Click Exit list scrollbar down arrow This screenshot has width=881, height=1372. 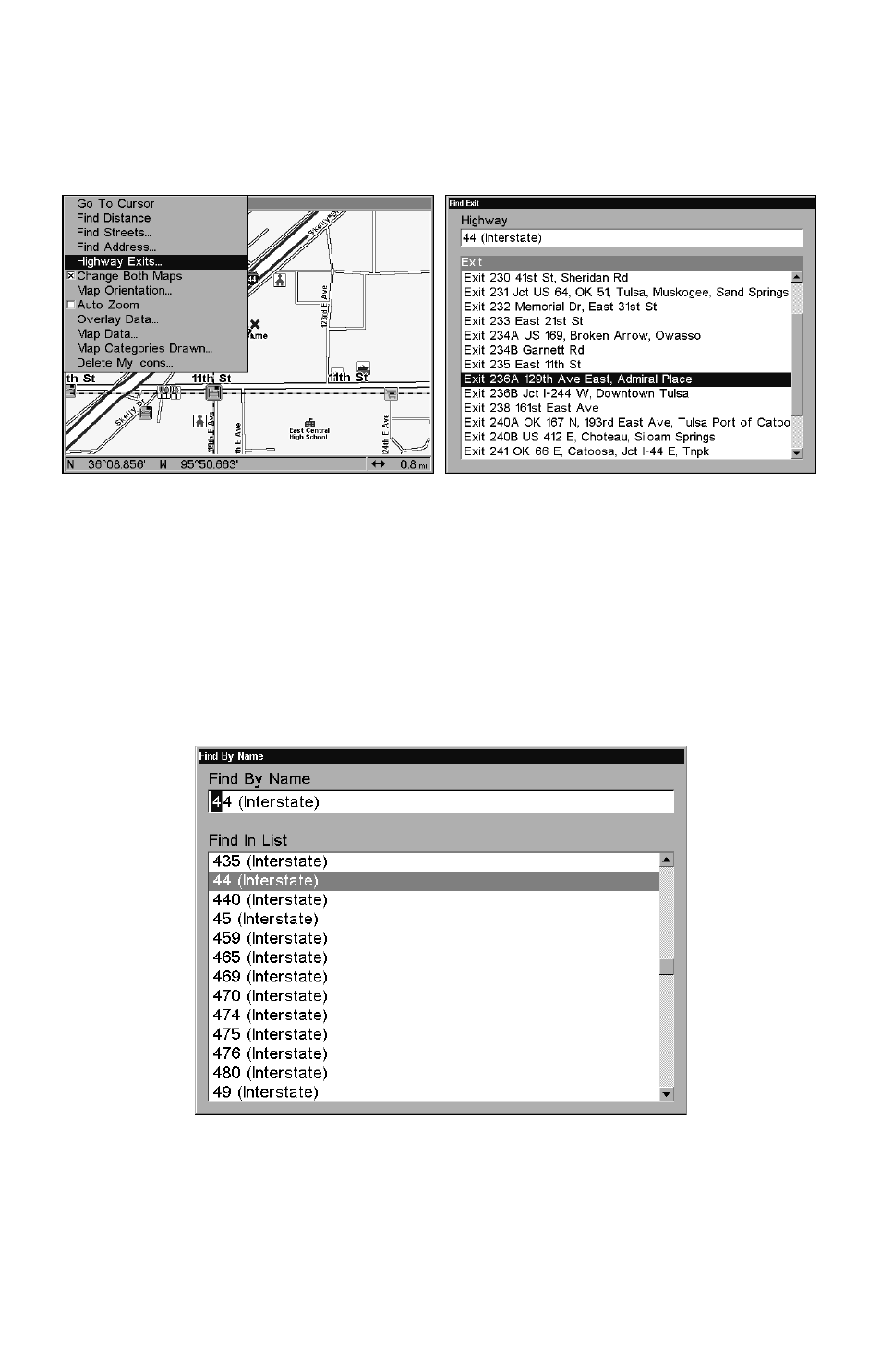click(797, 453)
